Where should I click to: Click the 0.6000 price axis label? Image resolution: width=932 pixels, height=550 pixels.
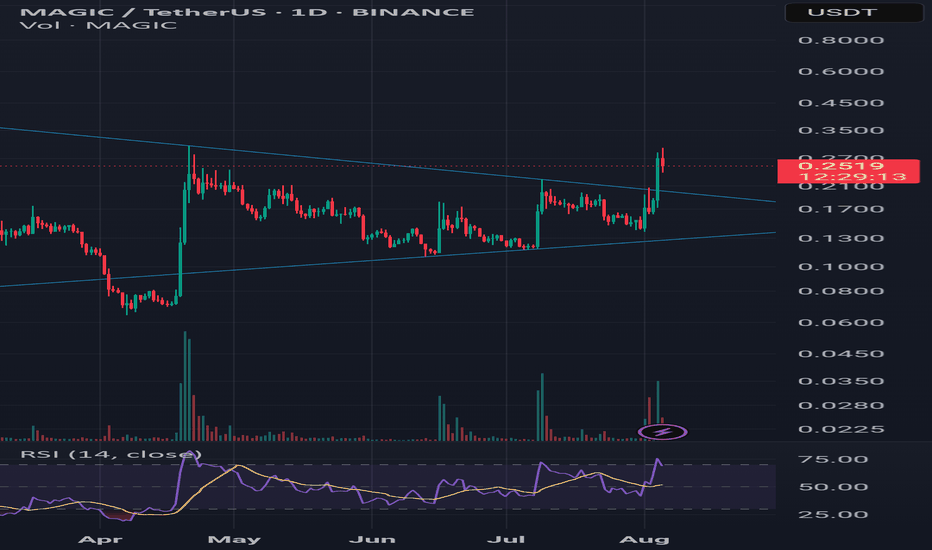click(840, 71)
